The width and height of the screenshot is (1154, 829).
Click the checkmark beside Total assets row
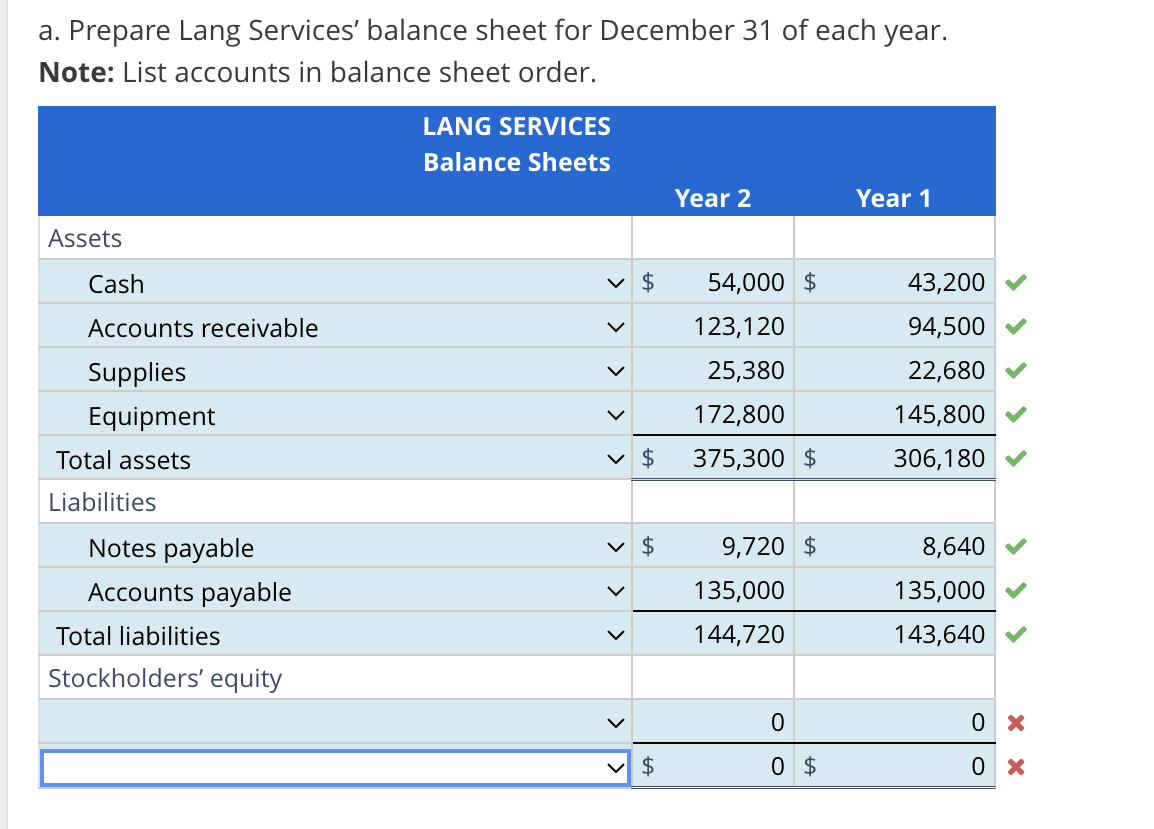(x=1015, y=458)
